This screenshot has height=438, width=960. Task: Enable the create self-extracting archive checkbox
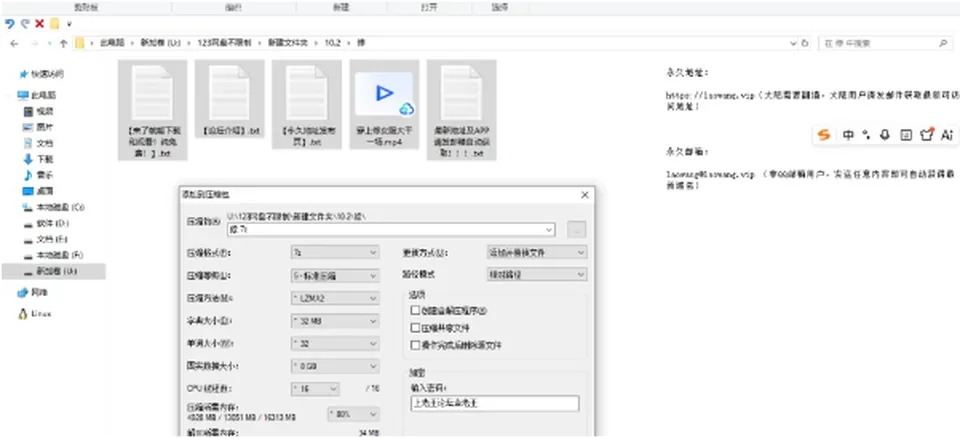416,311
